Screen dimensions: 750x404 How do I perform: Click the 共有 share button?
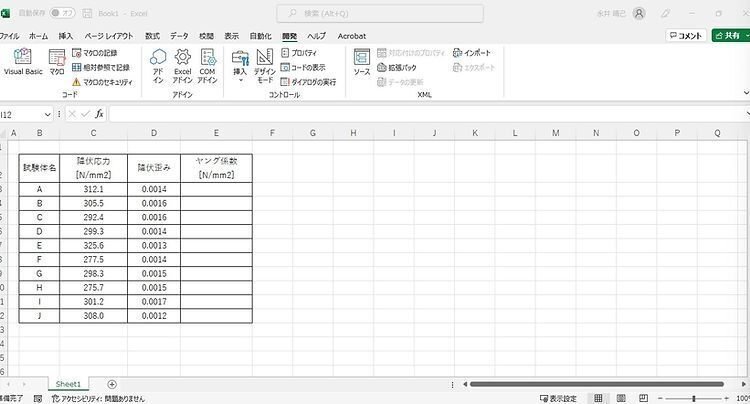[730, 35]
